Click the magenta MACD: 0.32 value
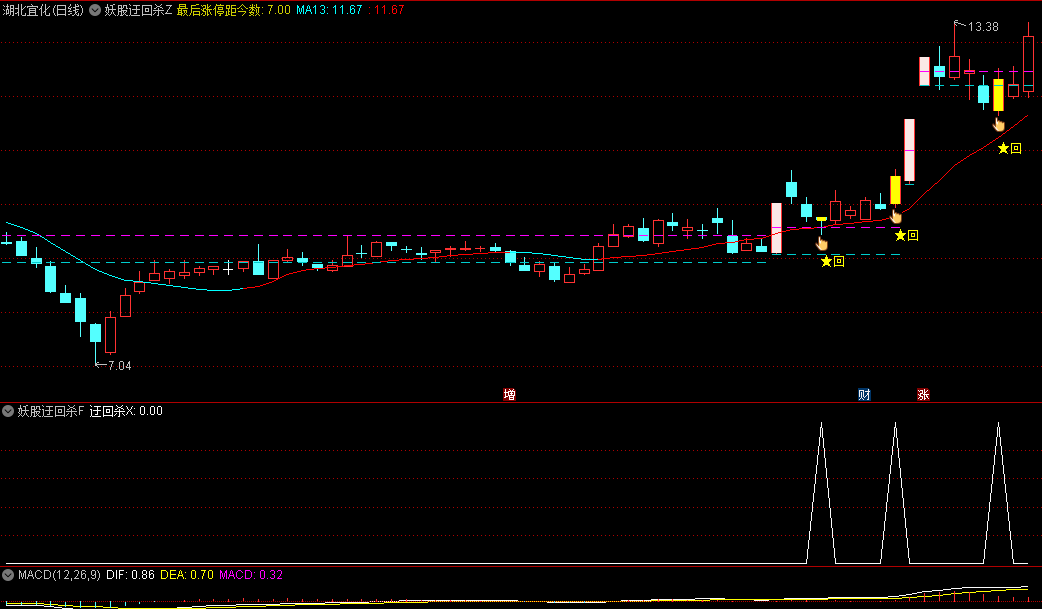The height and width of the screenshot is (609, 1042). point(251,574)
